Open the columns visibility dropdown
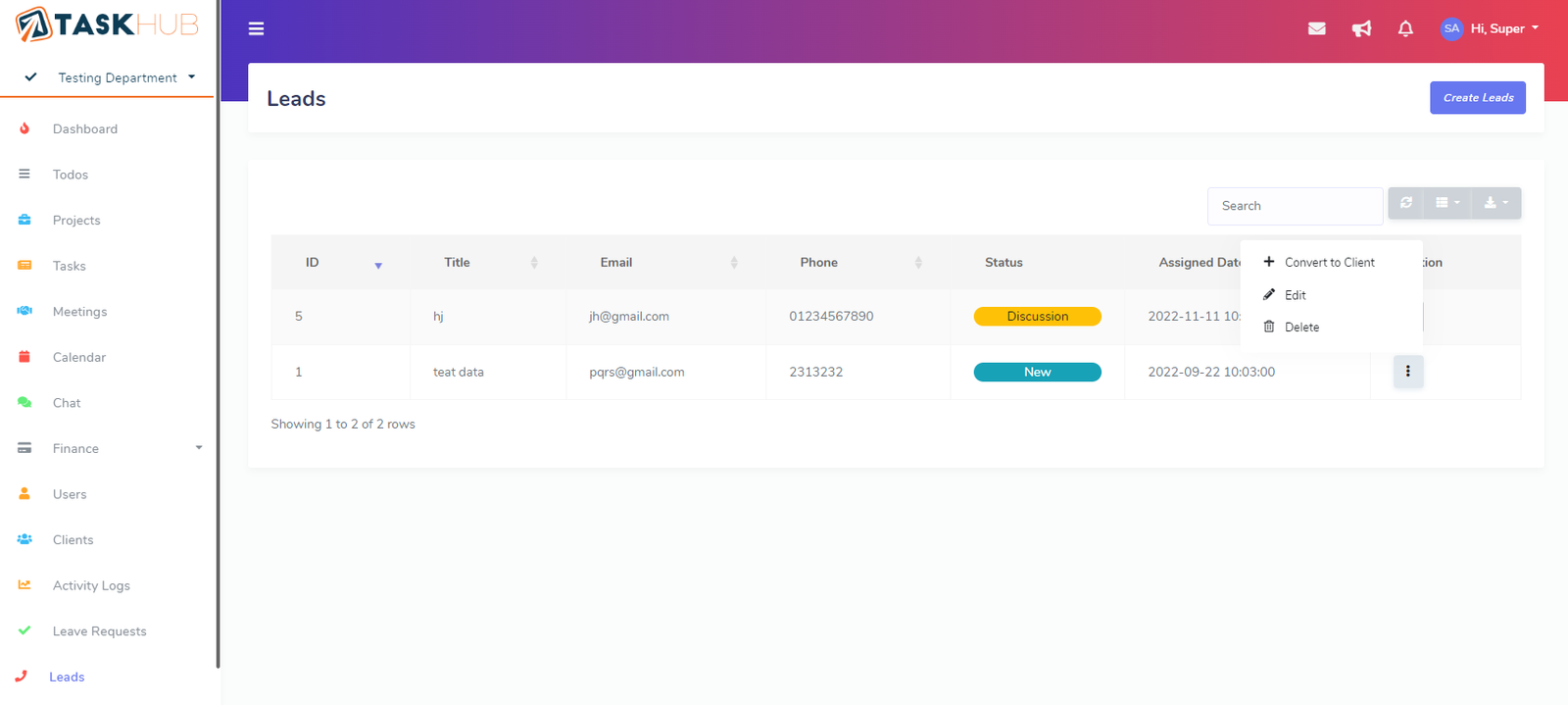The height and width of the screenshot is (705, 1568). pos(1447,203)
